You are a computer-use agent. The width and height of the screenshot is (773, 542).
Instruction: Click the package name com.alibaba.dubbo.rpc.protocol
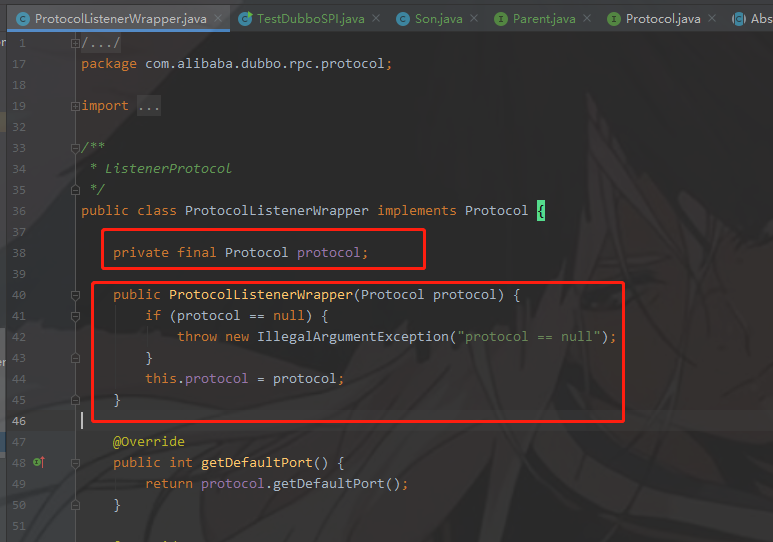[x=264, y=64]
